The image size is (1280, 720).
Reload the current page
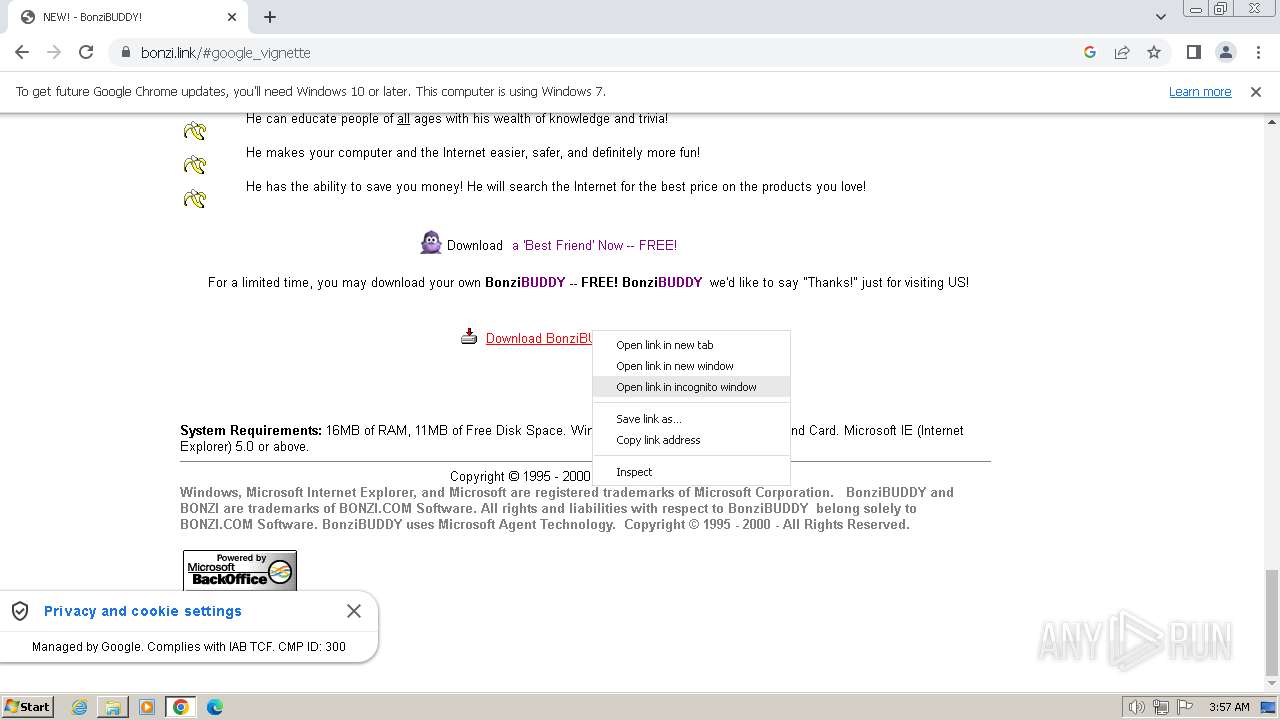click(x=86, y=52)
